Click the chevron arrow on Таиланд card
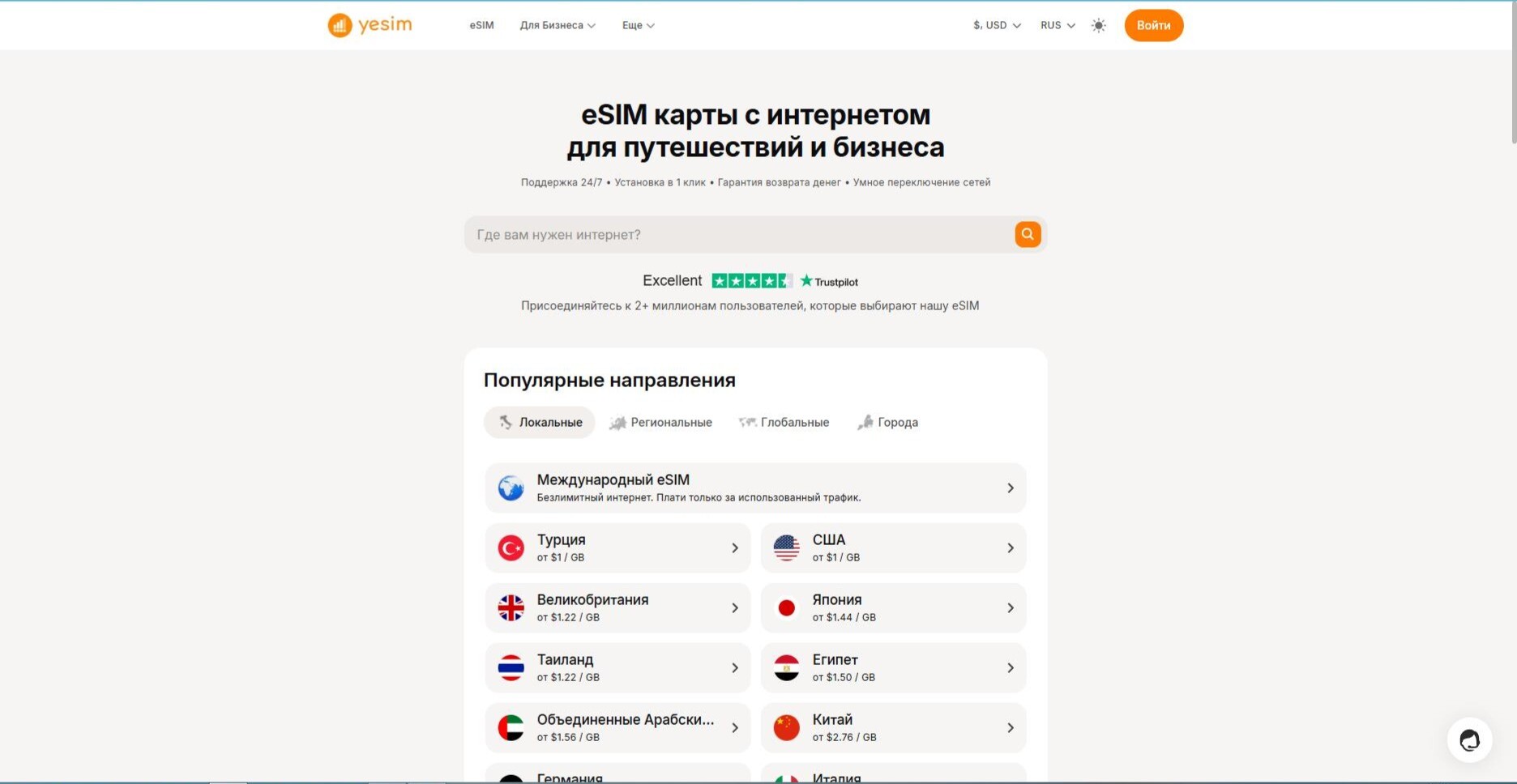Screen dimensions: 1517x784 coord(735,667)
